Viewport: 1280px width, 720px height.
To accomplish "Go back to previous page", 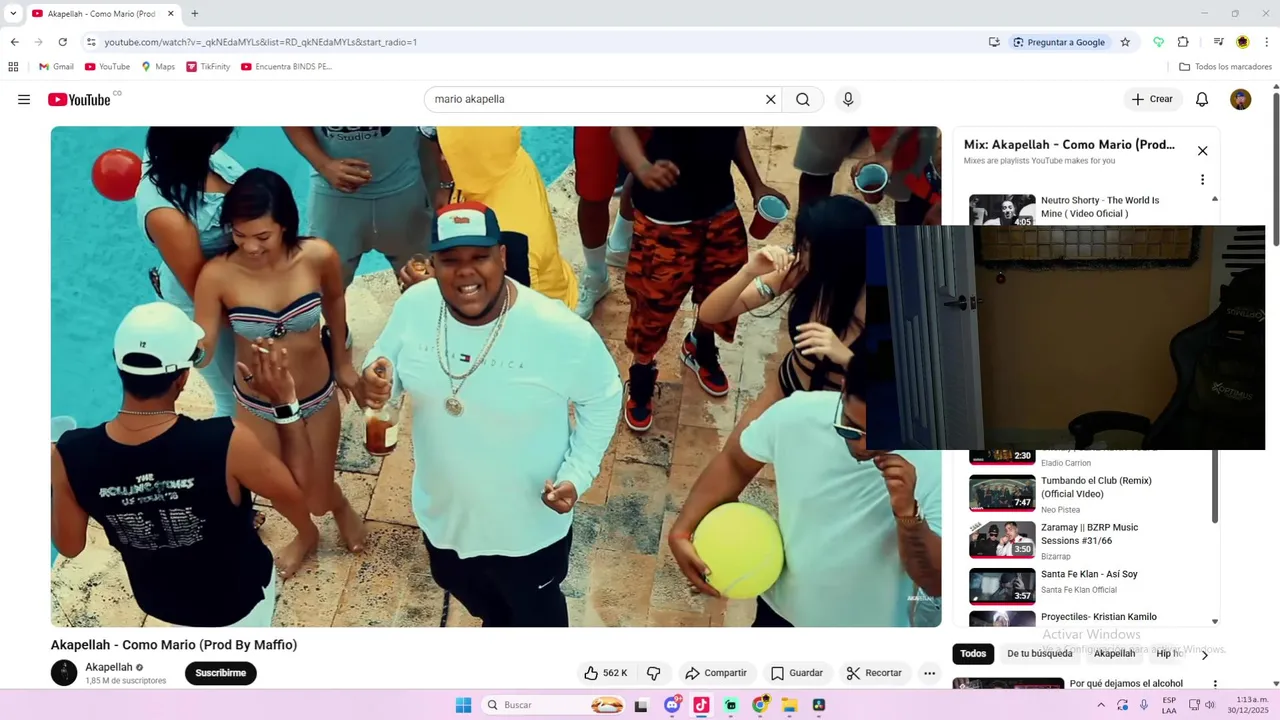I will tap(14, 42).
